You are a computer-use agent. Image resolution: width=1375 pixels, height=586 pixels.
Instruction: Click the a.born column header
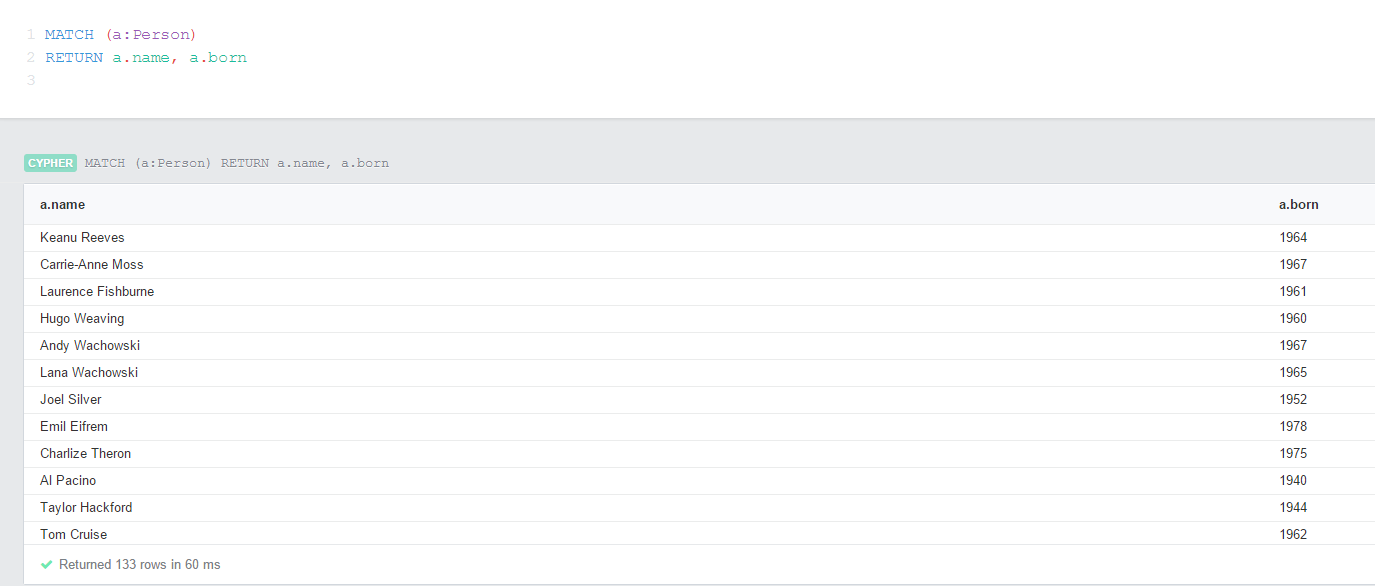(x=1298, y=204)
